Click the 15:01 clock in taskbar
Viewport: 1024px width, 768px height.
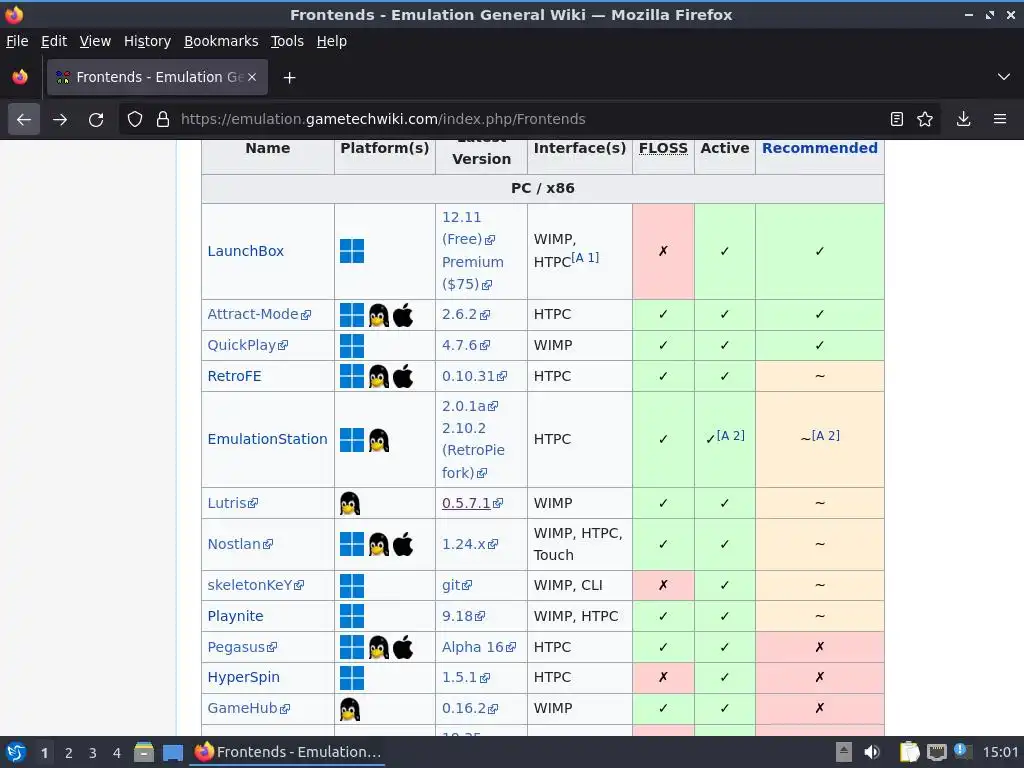coord(1000,753)
